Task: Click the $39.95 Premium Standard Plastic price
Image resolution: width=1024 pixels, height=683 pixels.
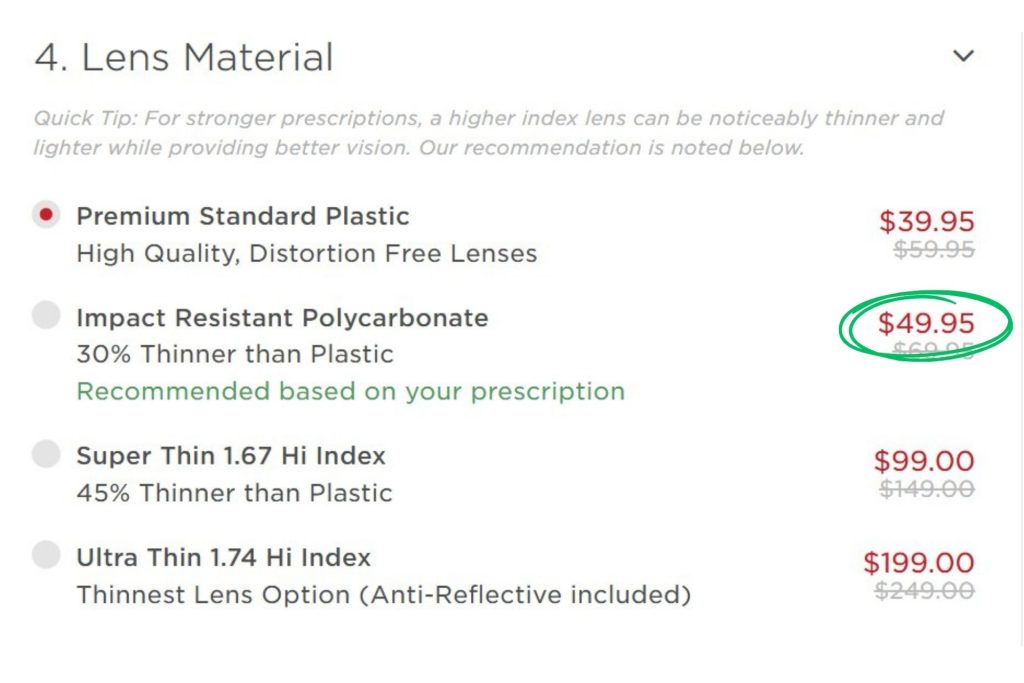Action: [x=929, y=221]
